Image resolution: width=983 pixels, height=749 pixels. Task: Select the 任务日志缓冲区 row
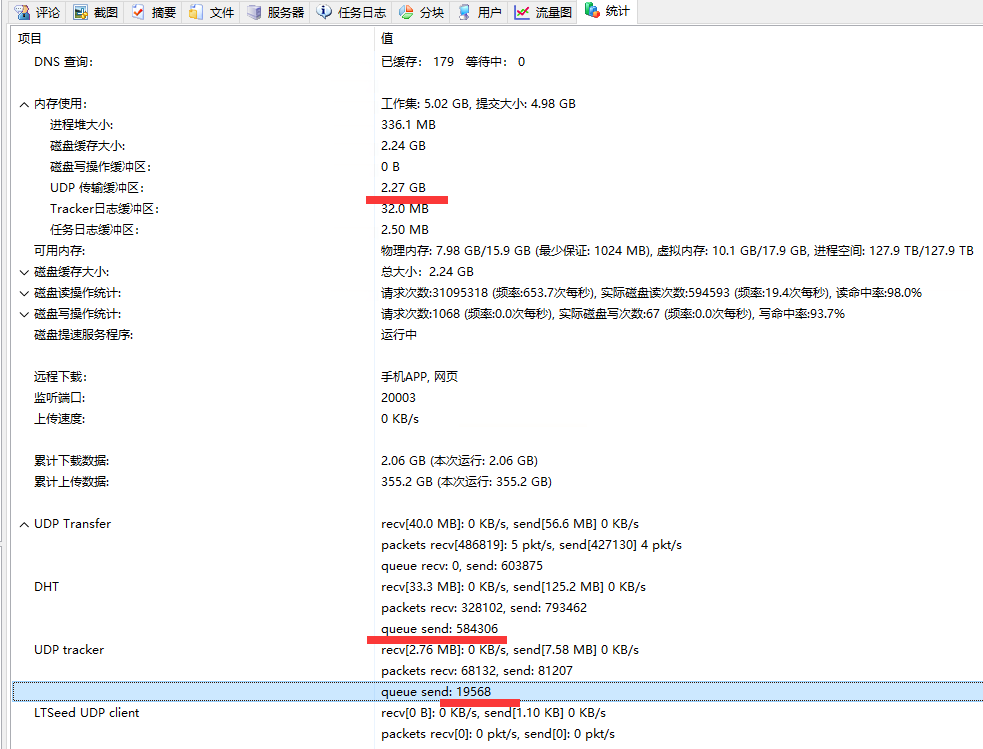pyautogui.click(x=498, y=229)
